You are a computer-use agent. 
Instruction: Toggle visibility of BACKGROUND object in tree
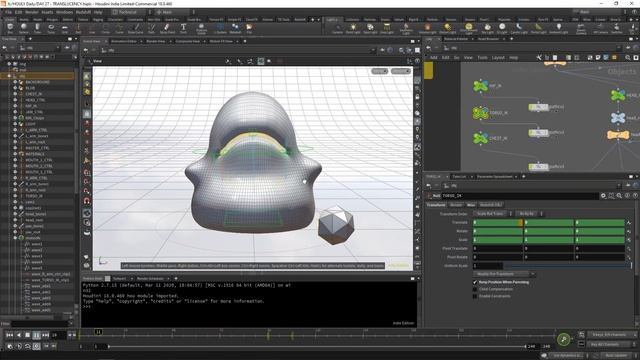coord(15,82)
